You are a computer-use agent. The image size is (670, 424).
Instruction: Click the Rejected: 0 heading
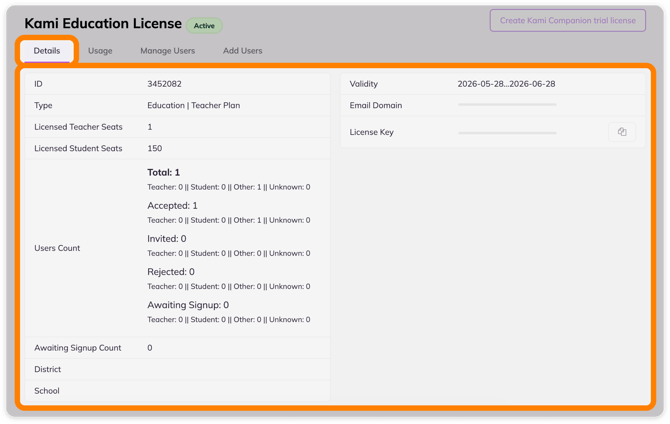pos(171,272)
